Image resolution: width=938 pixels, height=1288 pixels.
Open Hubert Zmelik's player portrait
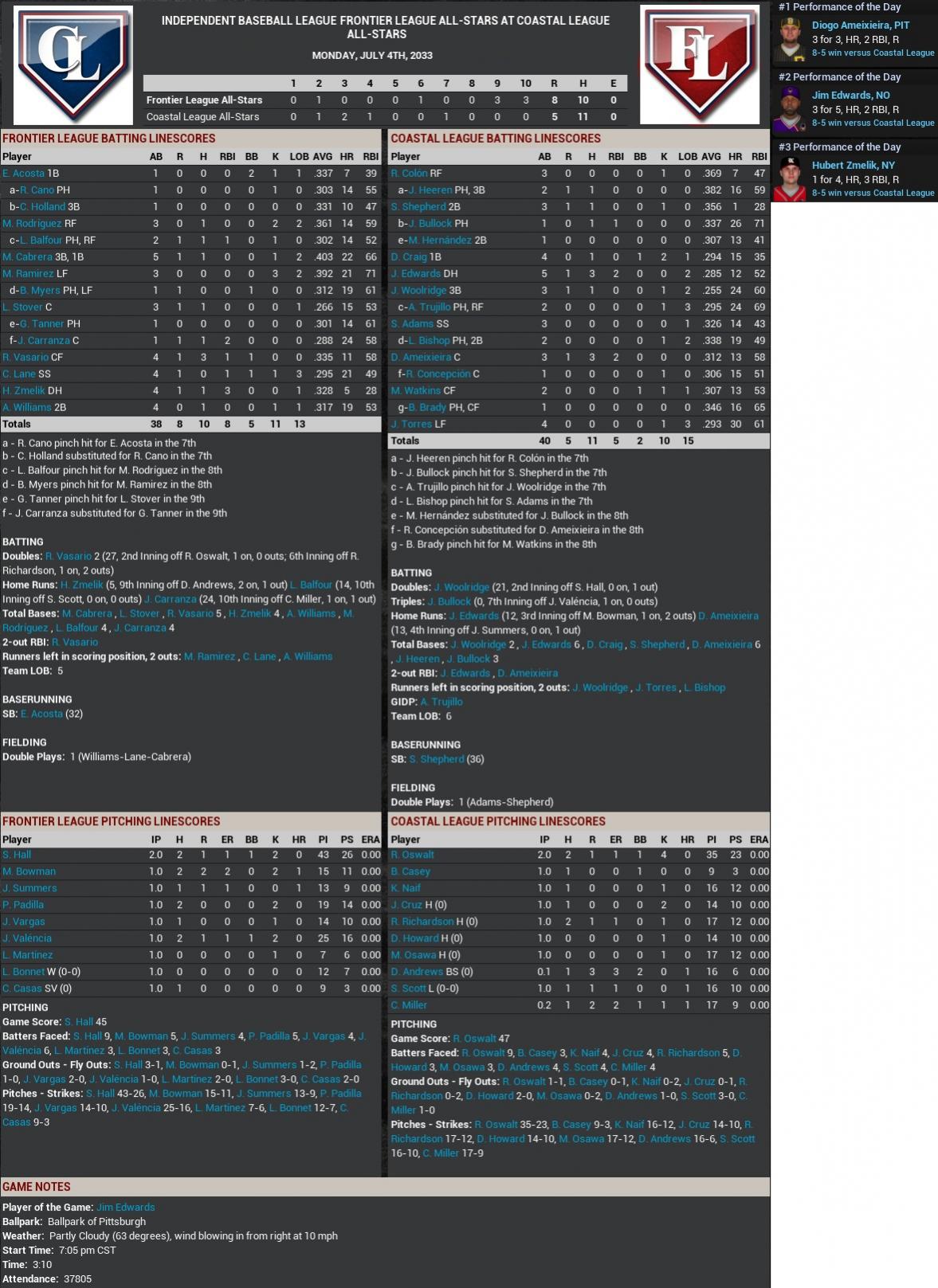[x=790, y=179]
